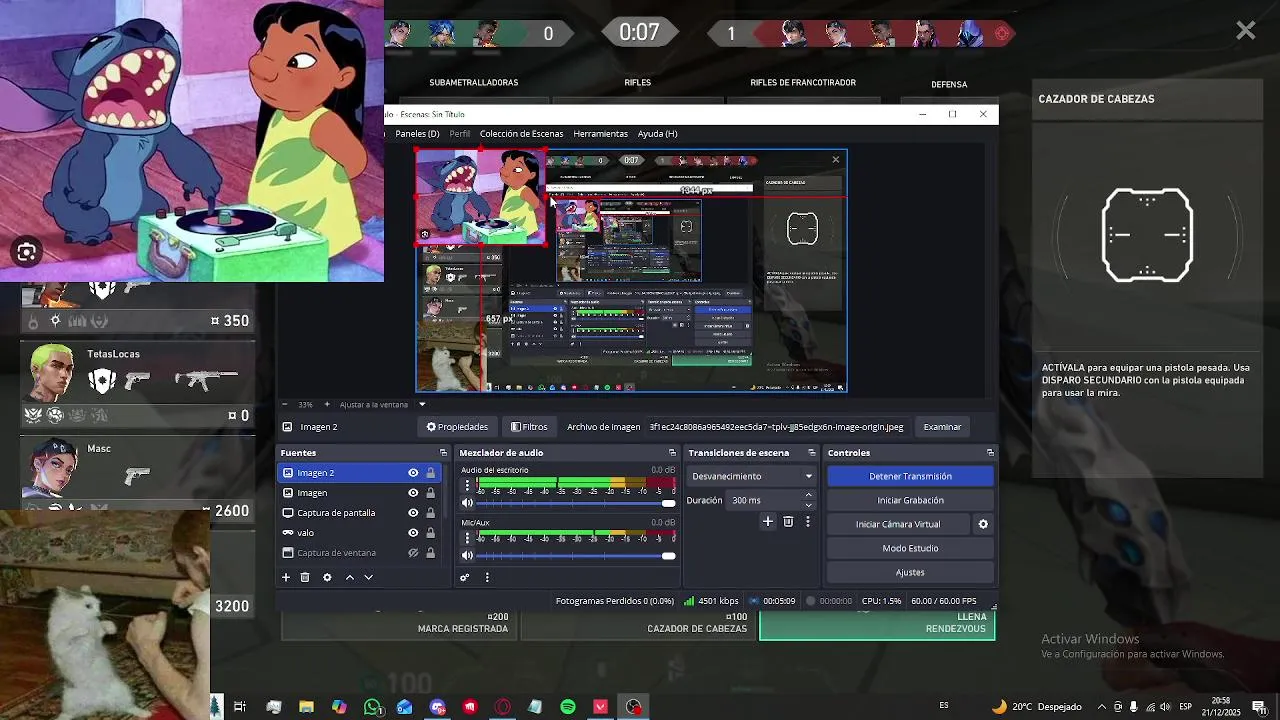
Task: Open advanced audio properties gears icon
Action: click(x=465, y=577)
